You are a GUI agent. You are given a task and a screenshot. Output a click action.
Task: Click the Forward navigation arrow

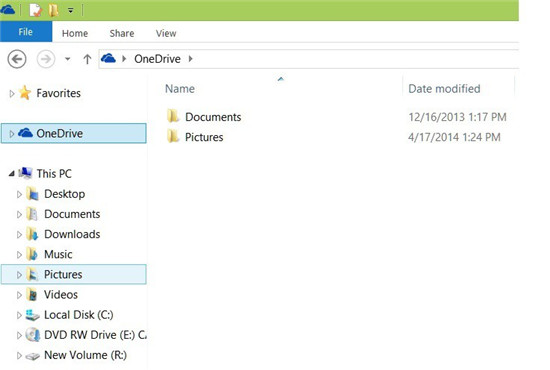pyautogui.click(x=46, y=59)
